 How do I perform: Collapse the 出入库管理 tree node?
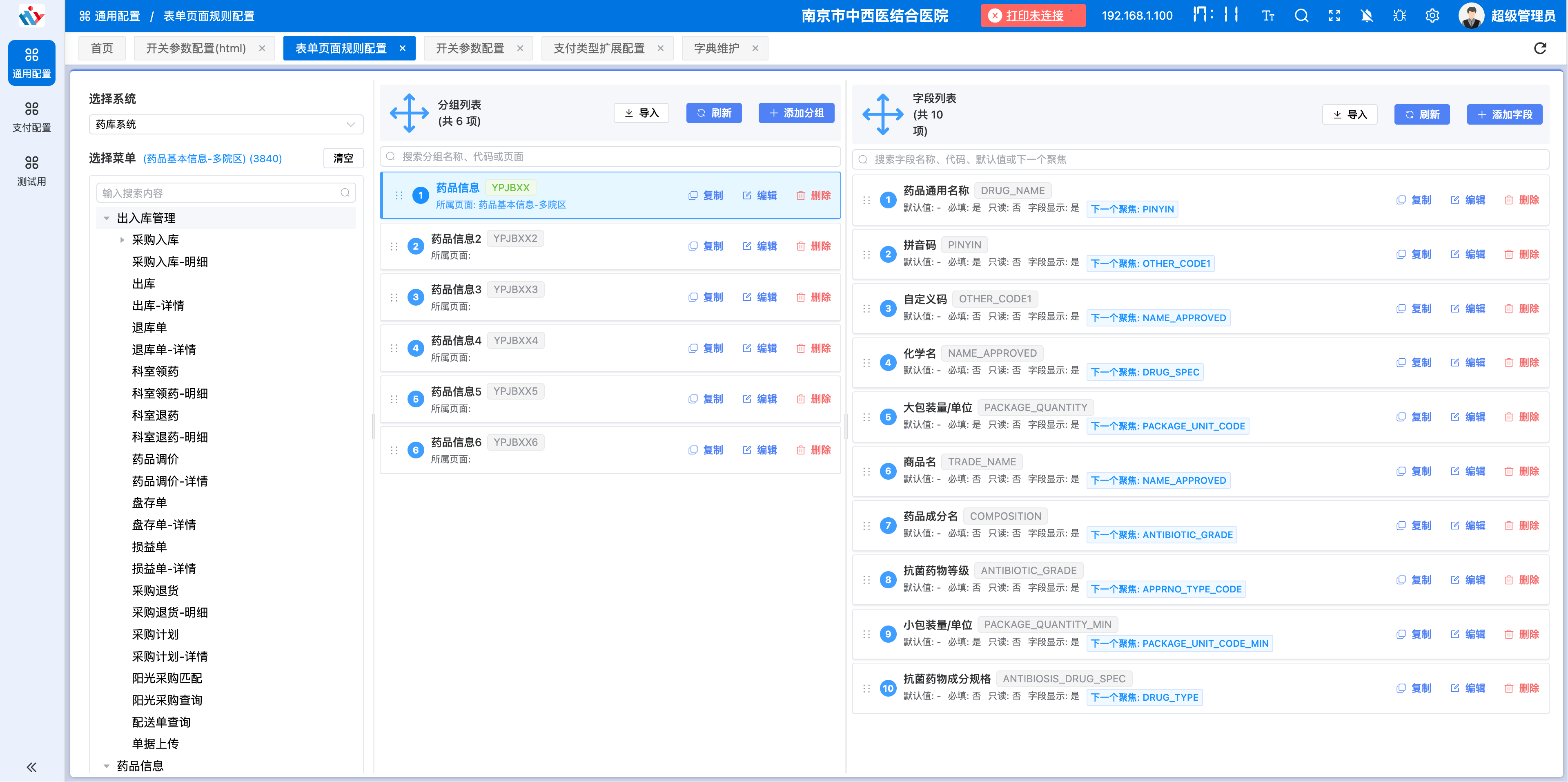pos(107,217)
